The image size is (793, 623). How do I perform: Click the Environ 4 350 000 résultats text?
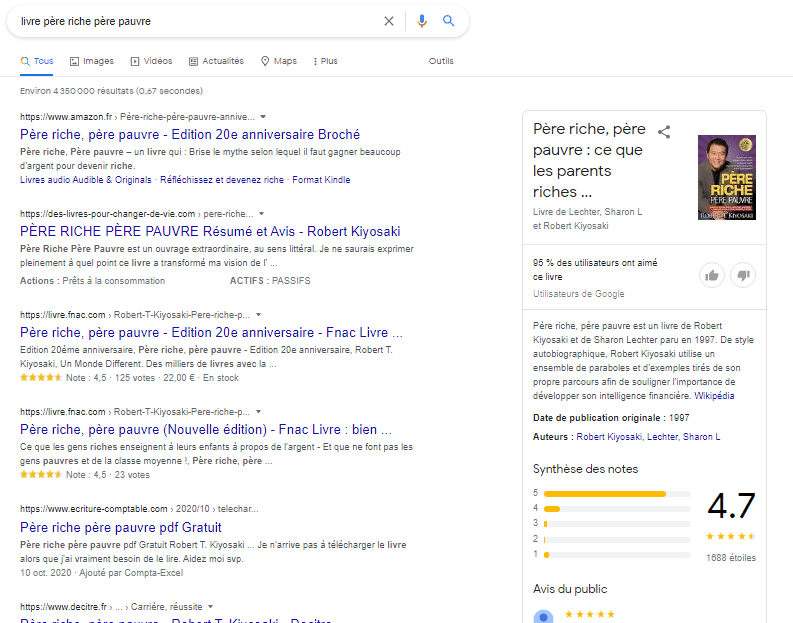(x=111, y=91)
